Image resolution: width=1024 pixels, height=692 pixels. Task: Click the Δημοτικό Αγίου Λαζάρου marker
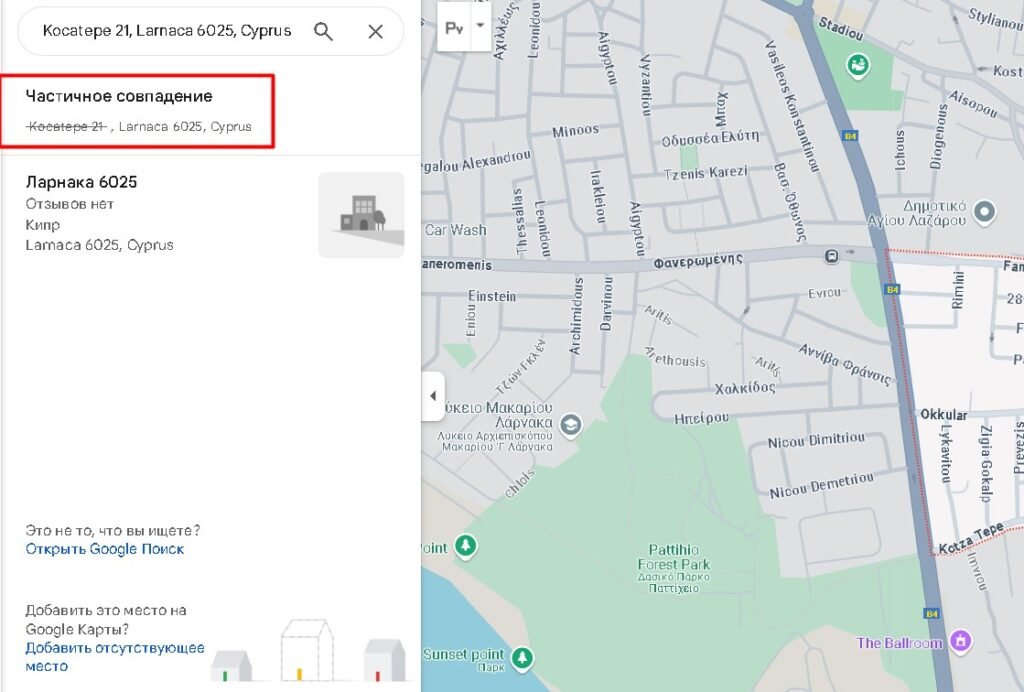click(x=984, y=212)
